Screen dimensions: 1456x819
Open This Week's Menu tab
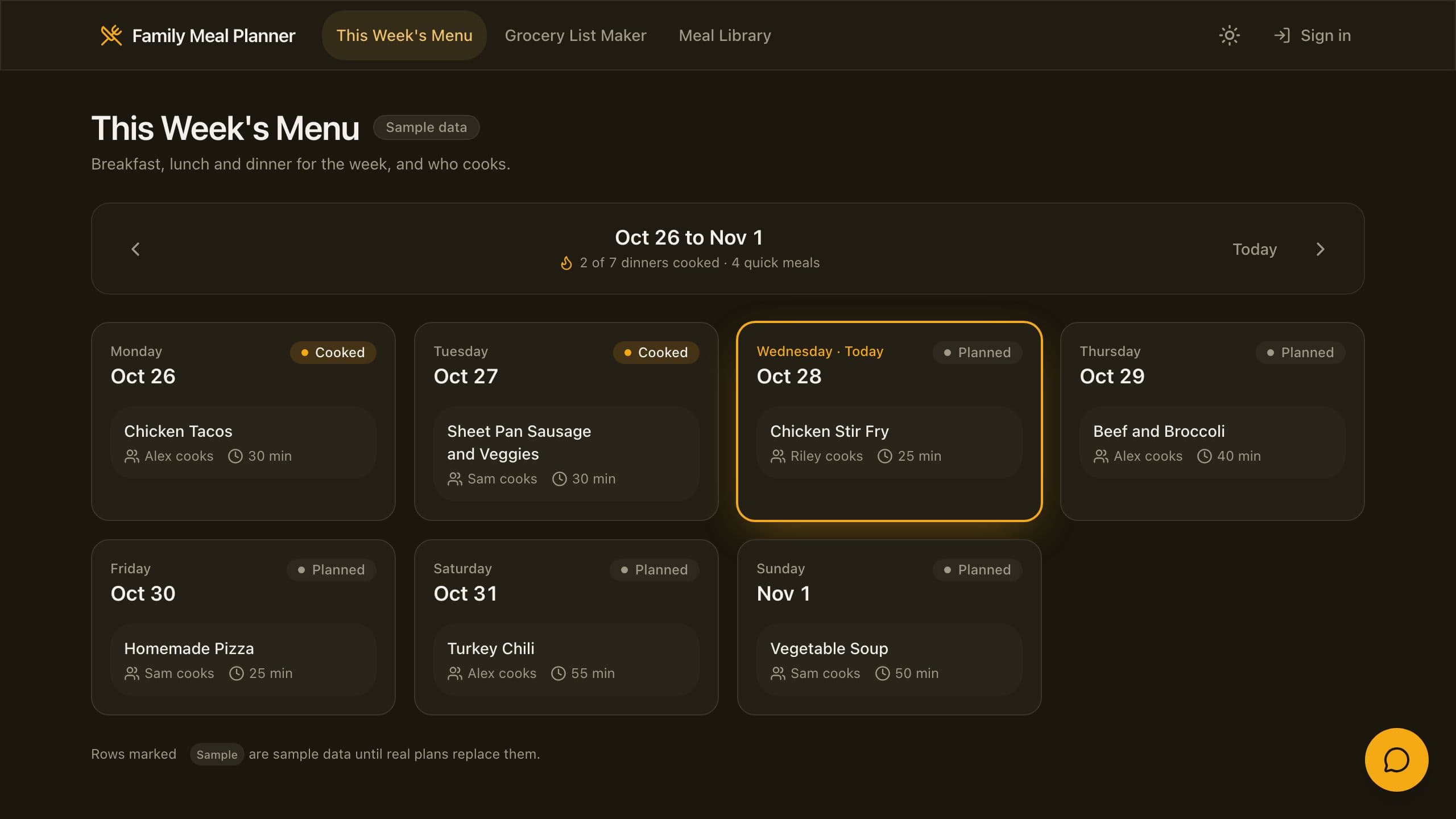tap(404, 35)
